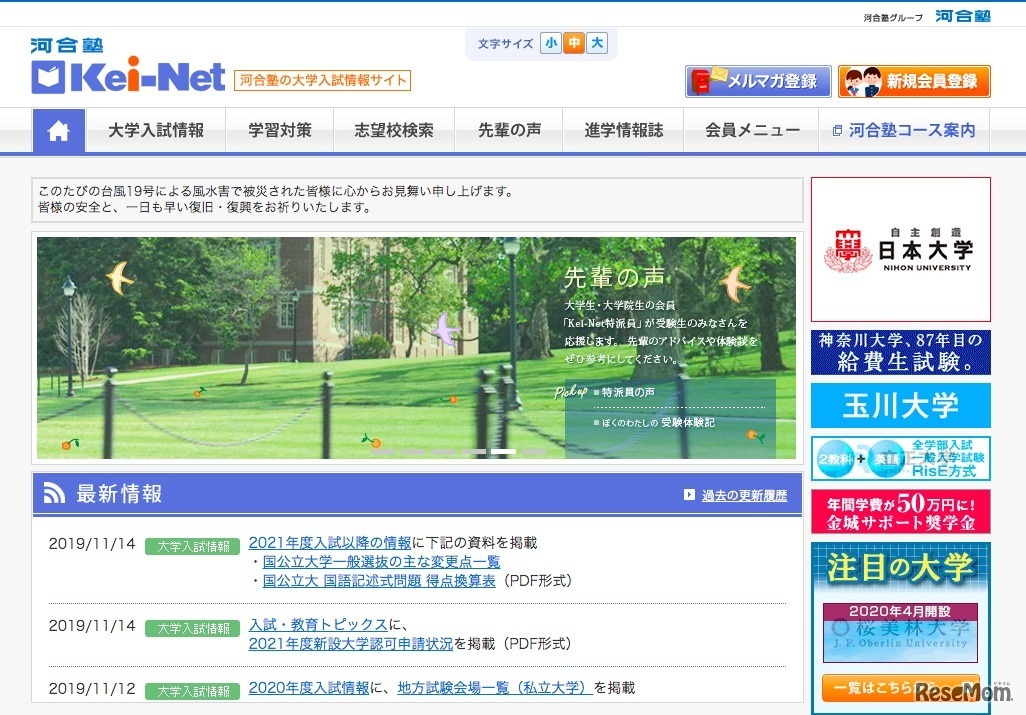Screen dimensions: 1026x715
Task: Click the red mailbox icon on メルマガ登録
Action: [700, 80]
